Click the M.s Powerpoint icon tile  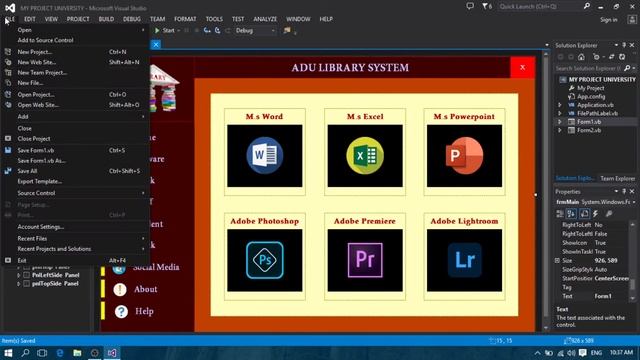pyautogui.click(x=464, y=156)
